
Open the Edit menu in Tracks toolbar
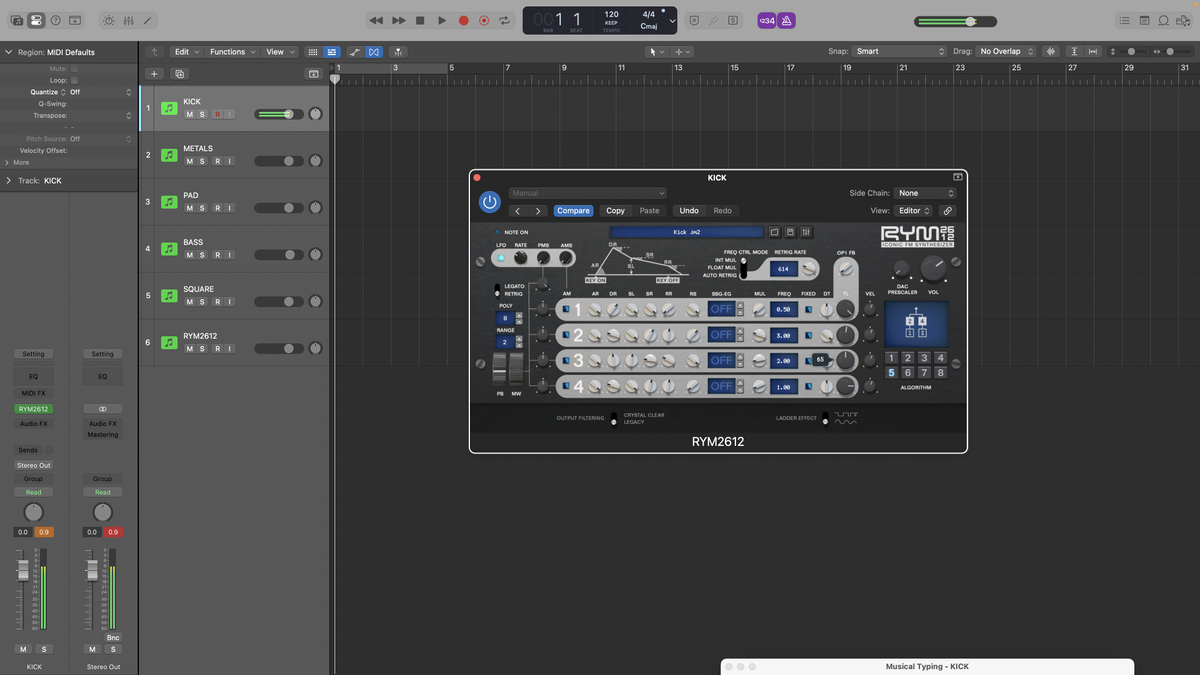185,52
